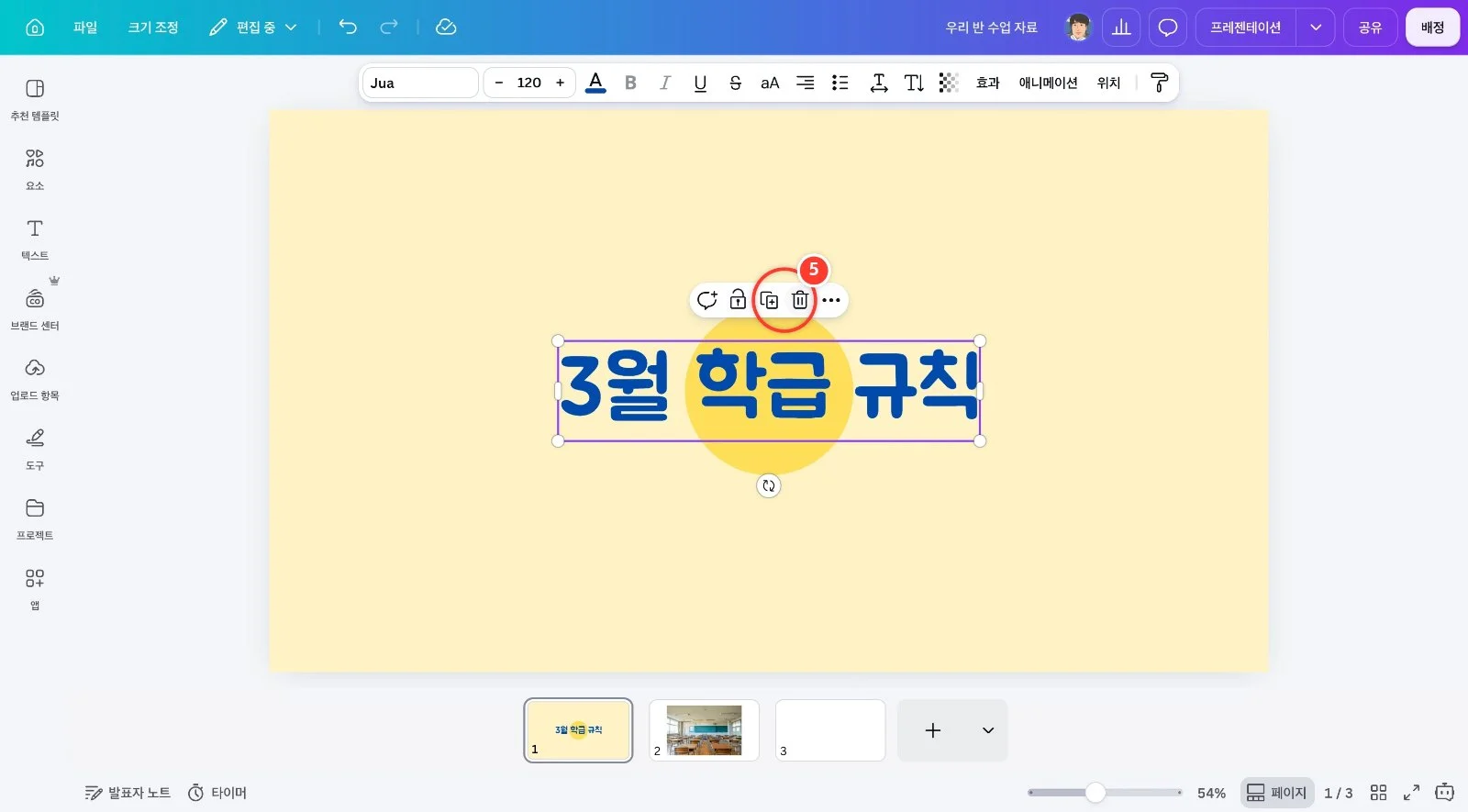The image size is (1468, 812).
Task: Go to the Canva home icon
Action: click(35, 28)
